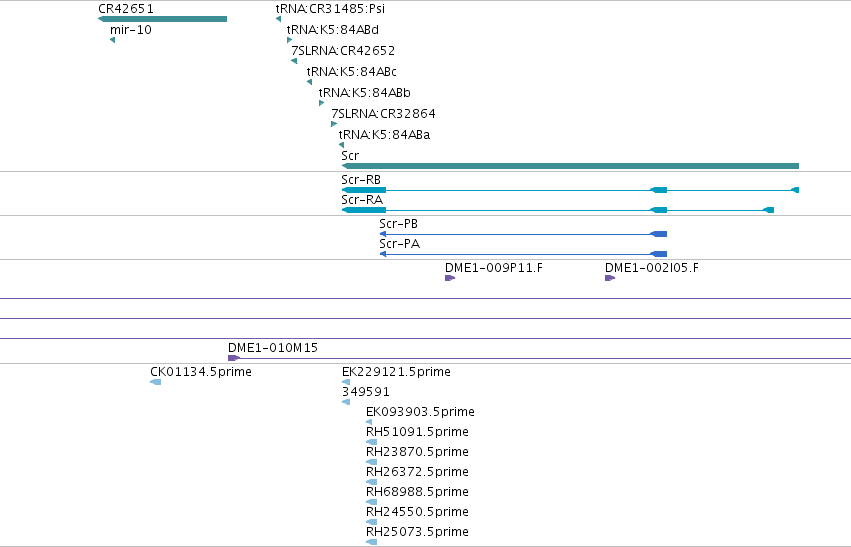Select the long Scr gene bar

(x=570, y=166)
